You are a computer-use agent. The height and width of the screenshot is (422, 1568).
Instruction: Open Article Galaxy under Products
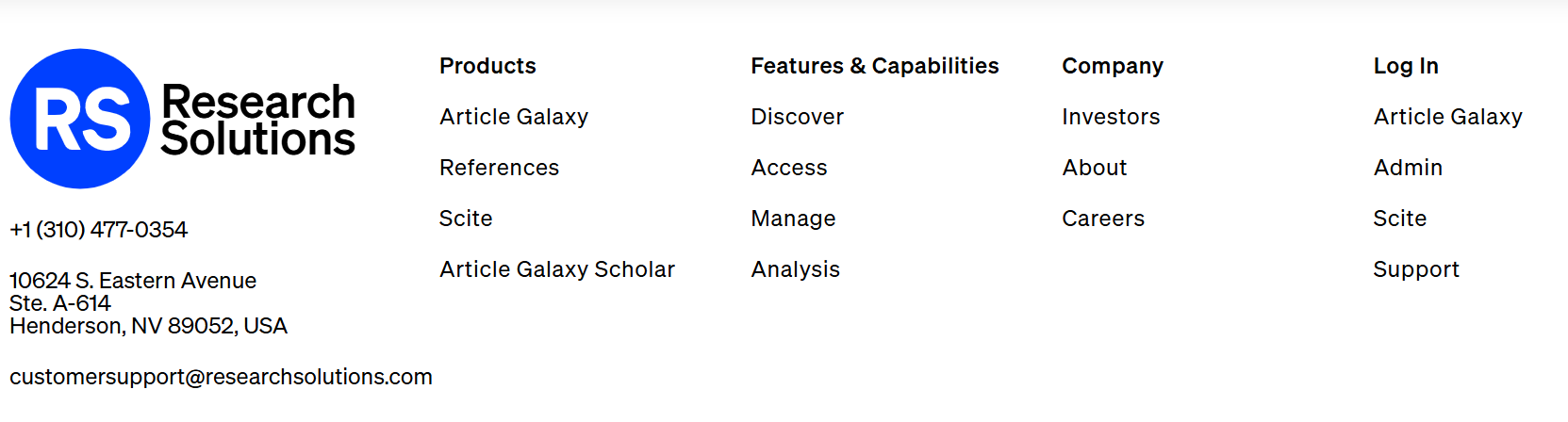(514, 117)
